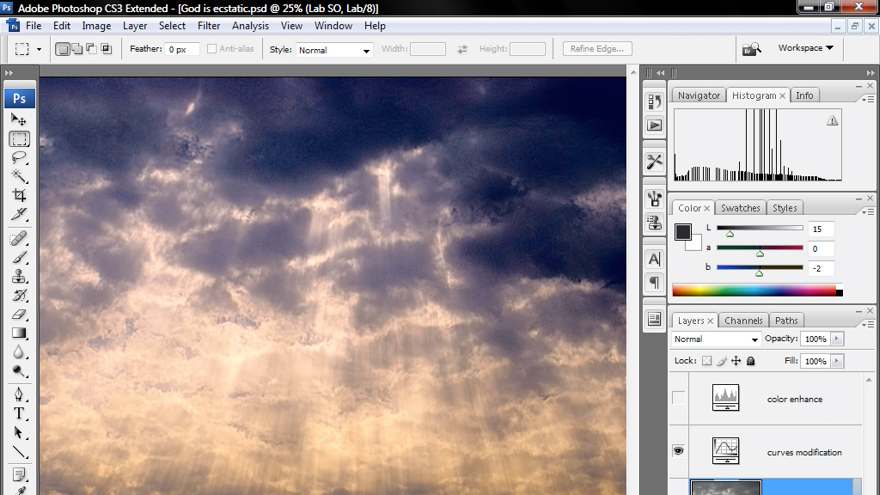The height and width of the screenshot is (495, 880).
Task: Expand the toolbox to two columns
Action: point(8,73)
